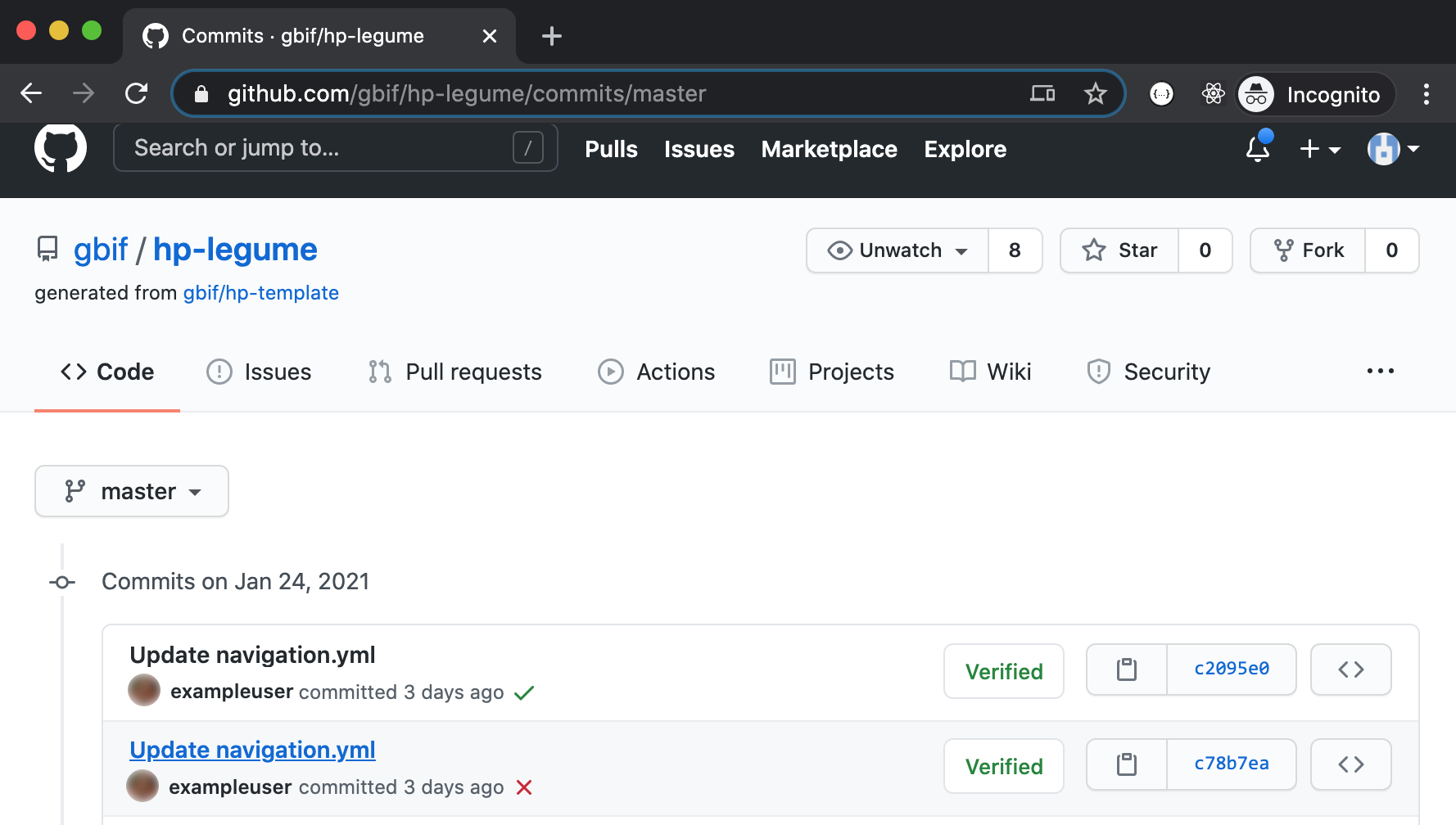
Task: Toggle watching with the Unwatch button
Action: pyautogui.click(x=897, y=250)
